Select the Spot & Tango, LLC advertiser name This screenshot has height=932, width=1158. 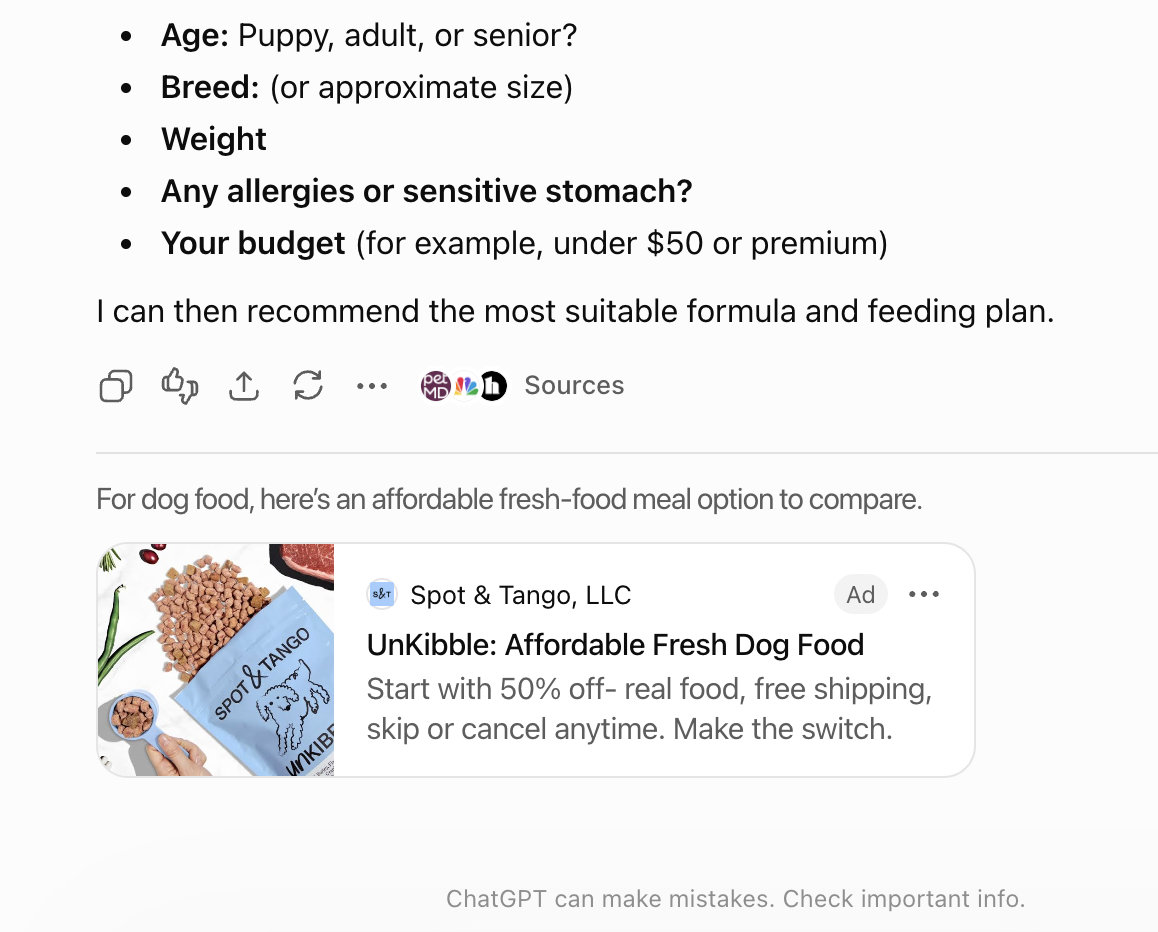tap(521, 595)
